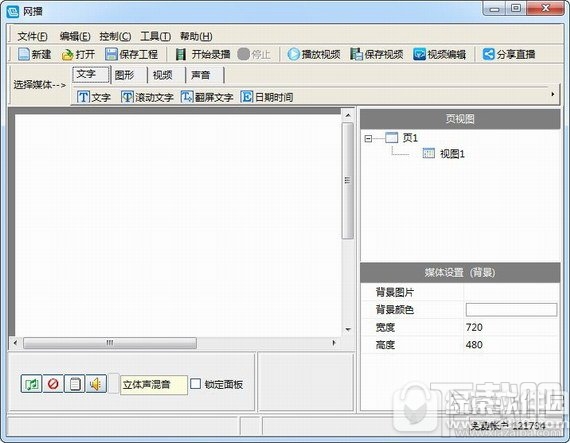
Task: Open 视频编辑 video editor
Action: (439, 55)
